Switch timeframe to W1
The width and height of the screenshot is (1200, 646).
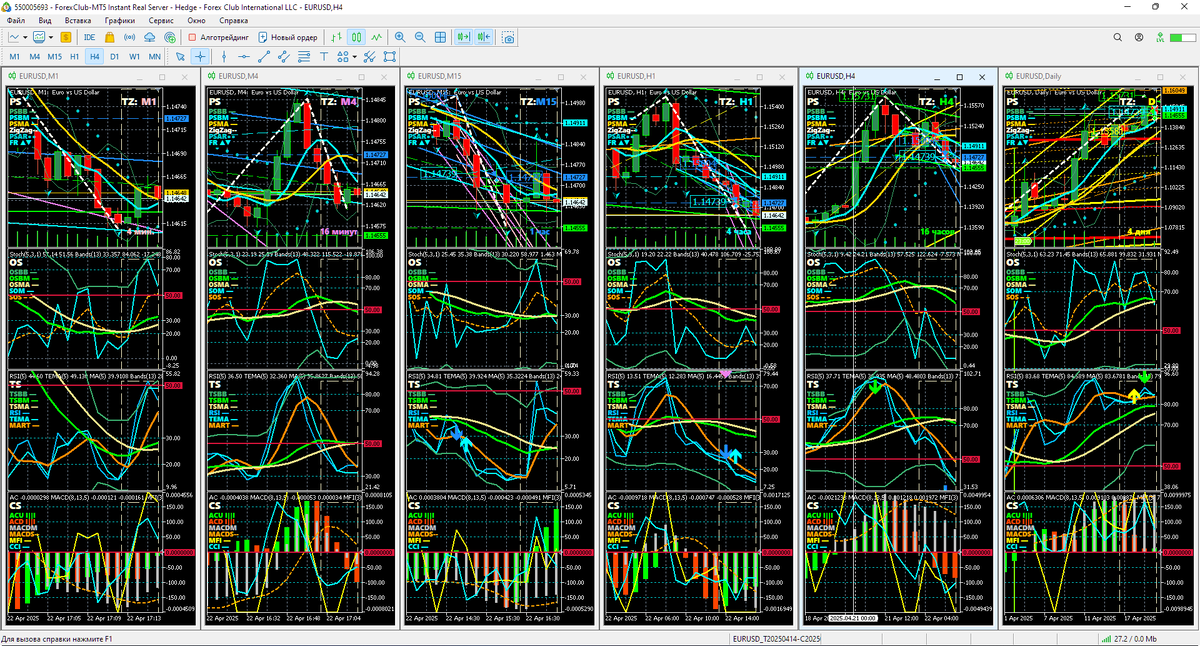tap(134, 57)
